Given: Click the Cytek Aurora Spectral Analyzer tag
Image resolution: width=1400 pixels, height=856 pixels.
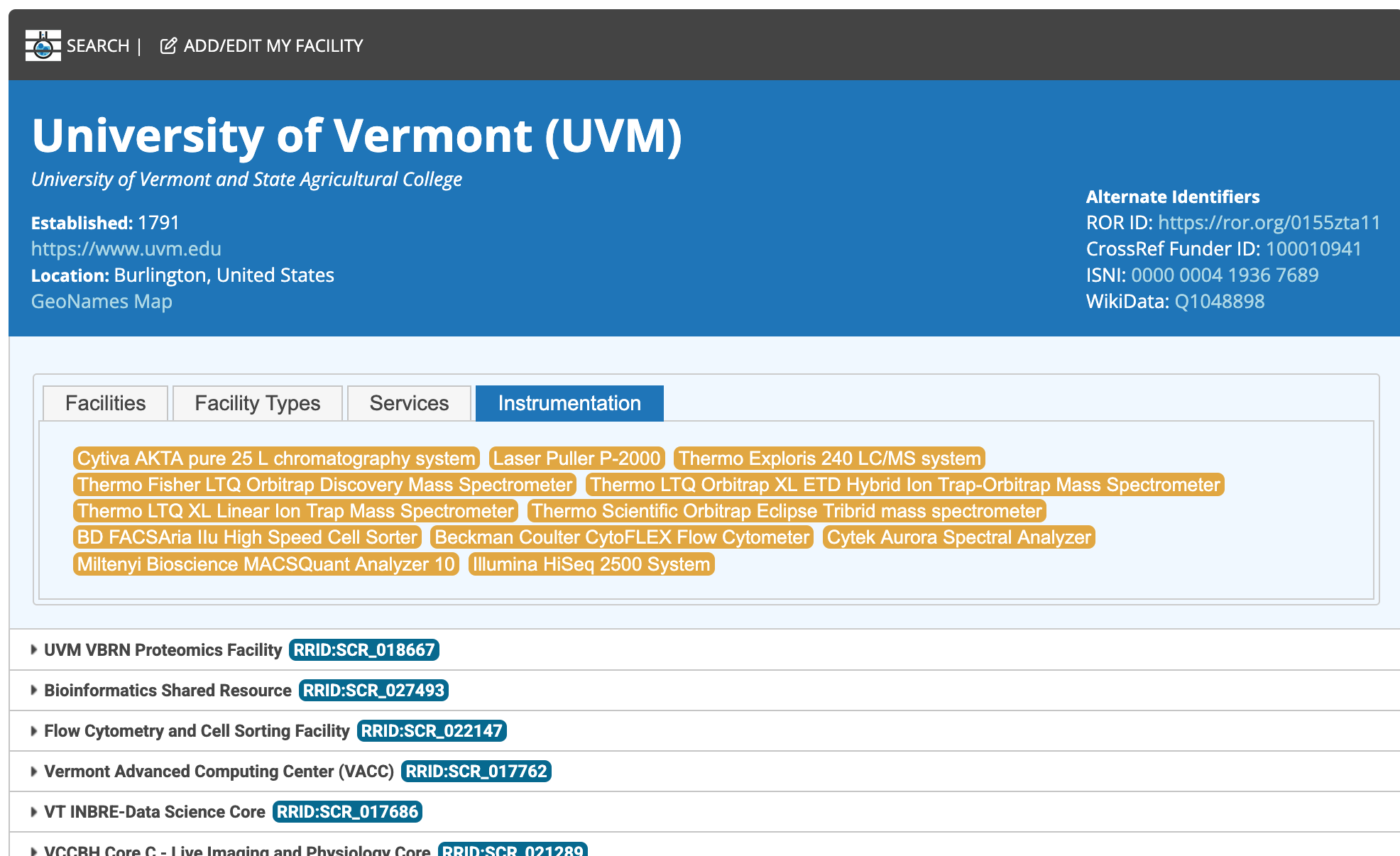Looking at the screenshot, I should [x=958, y=537].
